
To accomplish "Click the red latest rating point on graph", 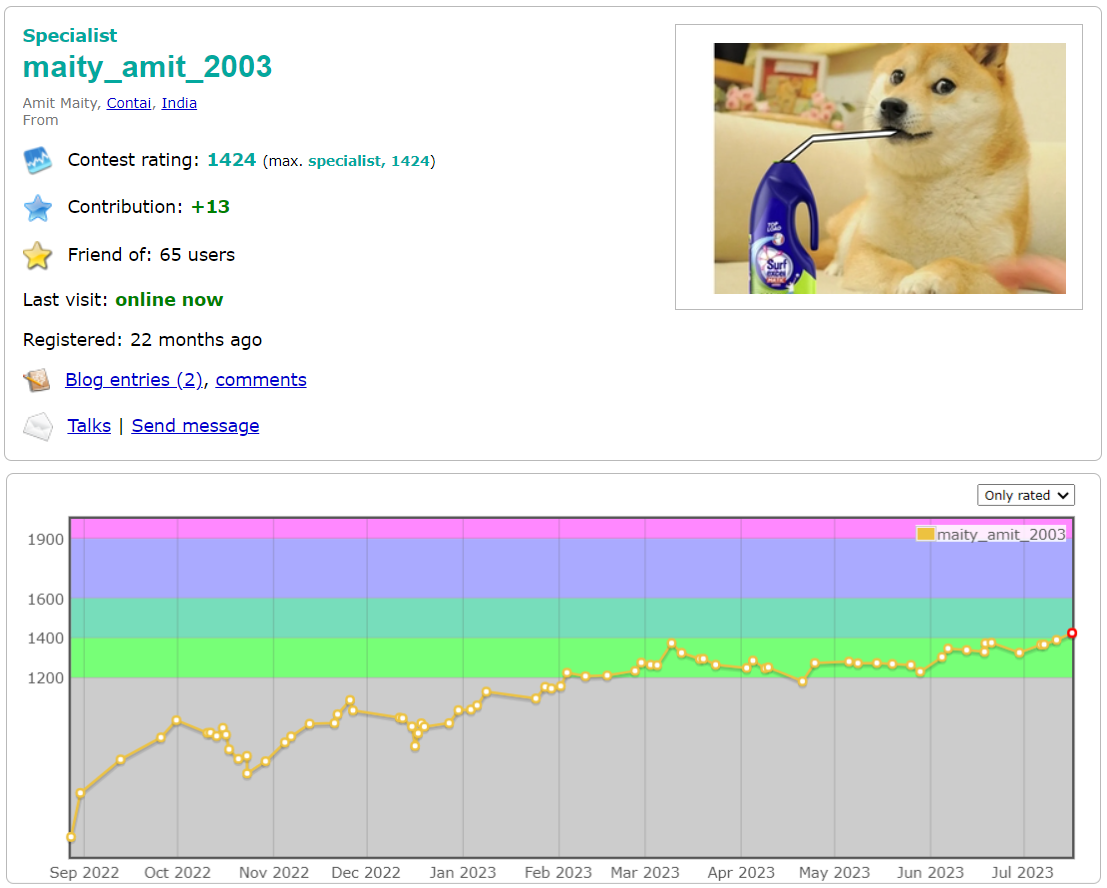I will (1071, 633).
